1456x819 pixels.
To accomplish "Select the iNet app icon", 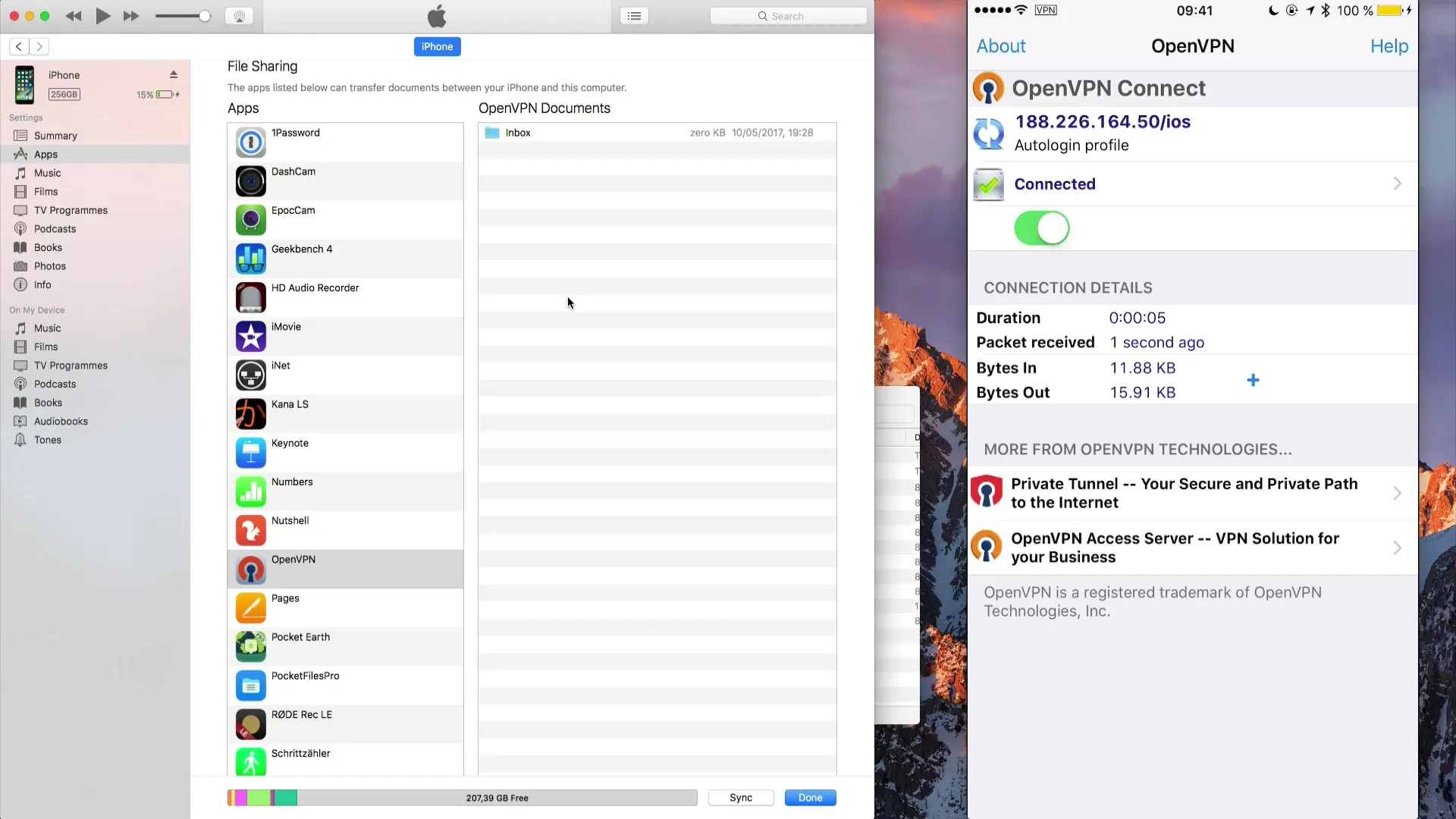I will pos(250,375).
